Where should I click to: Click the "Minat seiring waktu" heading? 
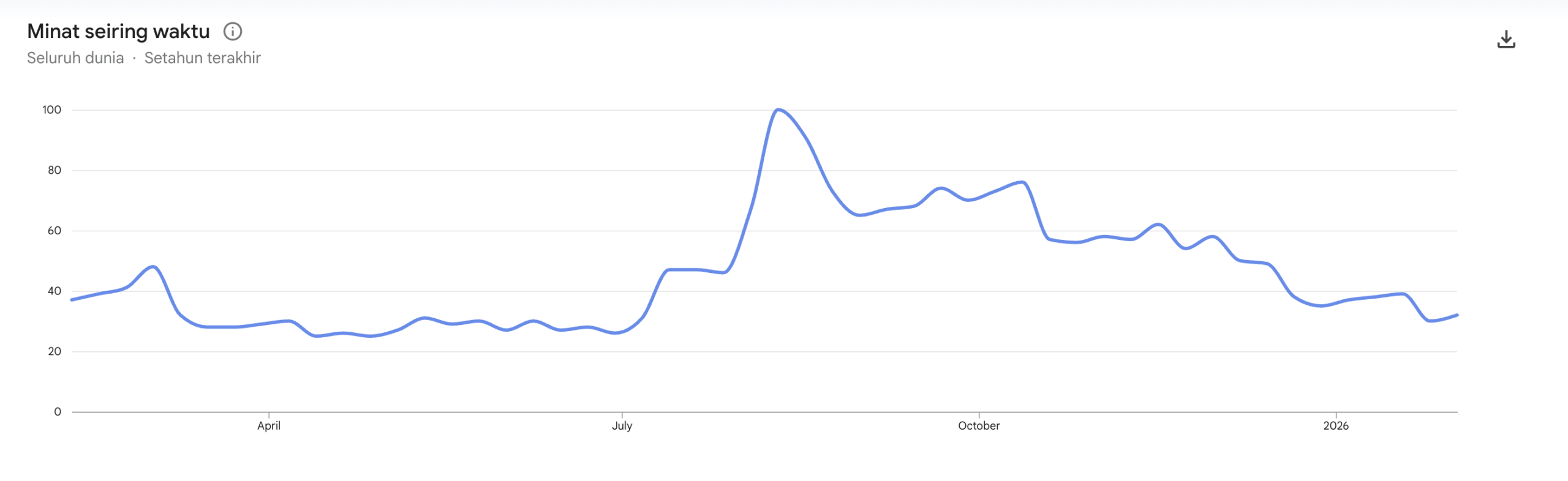tap(118, 31)
